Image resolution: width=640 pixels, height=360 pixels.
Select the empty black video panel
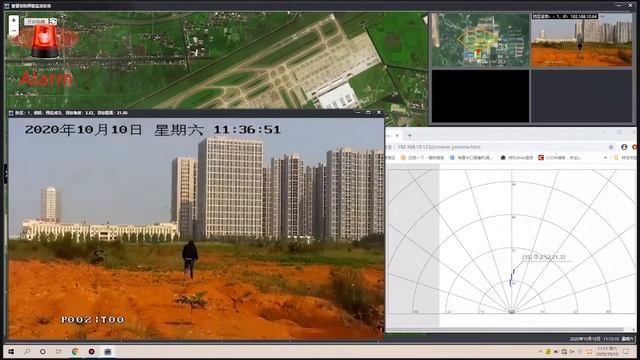pos(480,96)
